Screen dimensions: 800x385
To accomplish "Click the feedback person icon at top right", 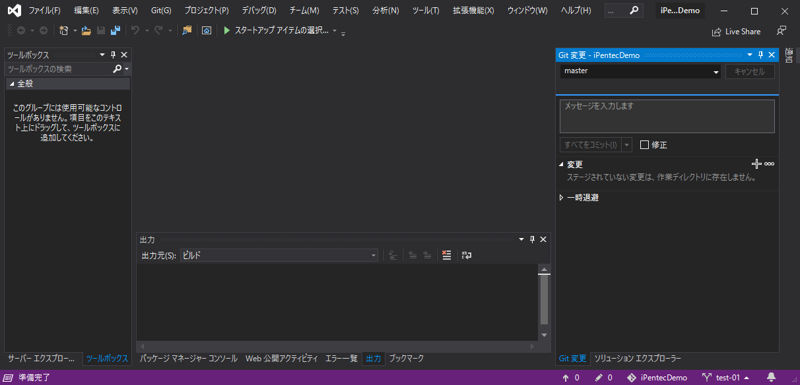I will click(x=781, y=31).
